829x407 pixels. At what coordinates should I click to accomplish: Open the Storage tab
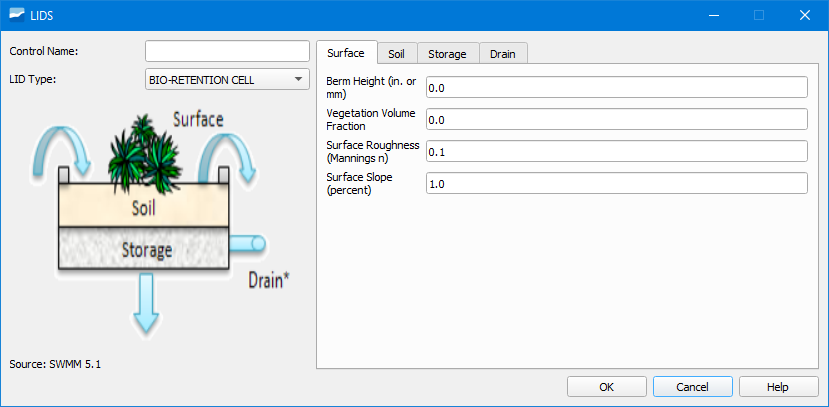[447, 53]
